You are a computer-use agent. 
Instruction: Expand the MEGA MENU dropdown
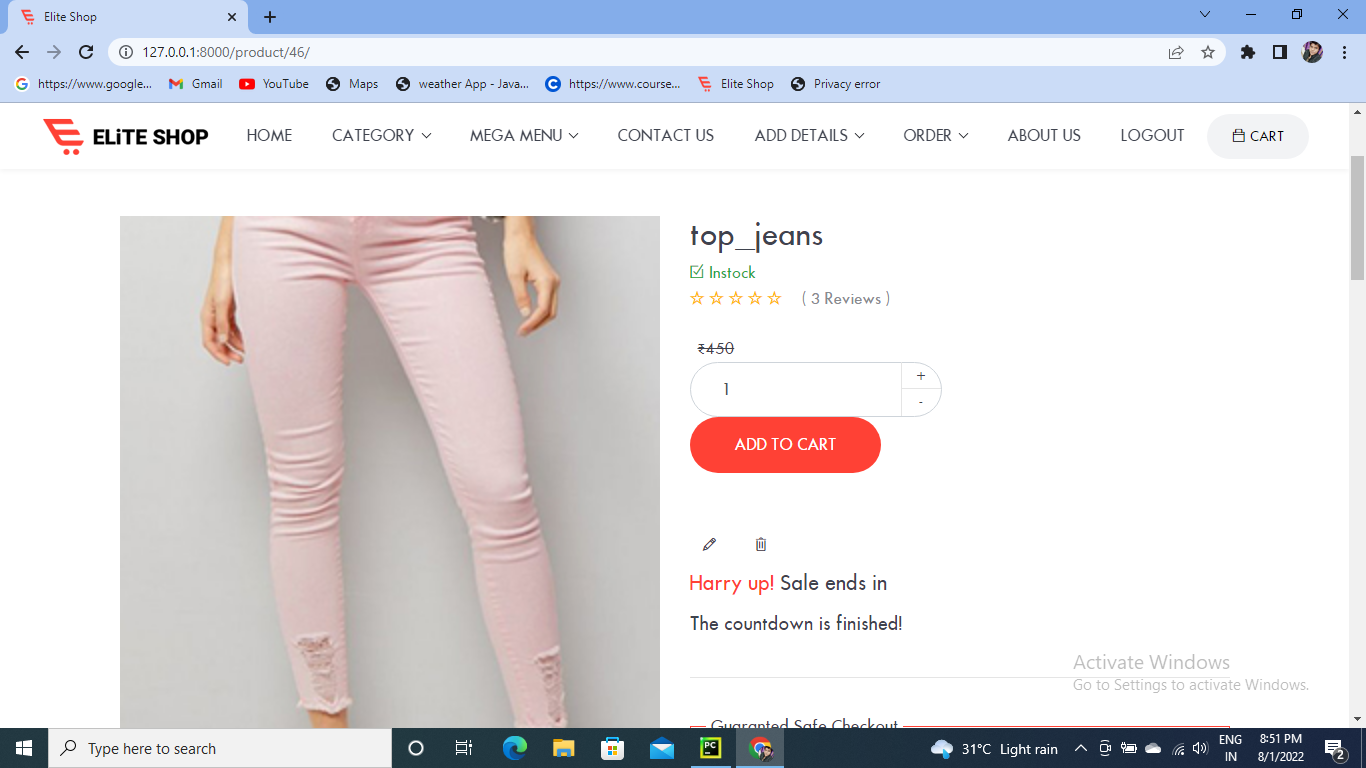(x=524, y=135)
